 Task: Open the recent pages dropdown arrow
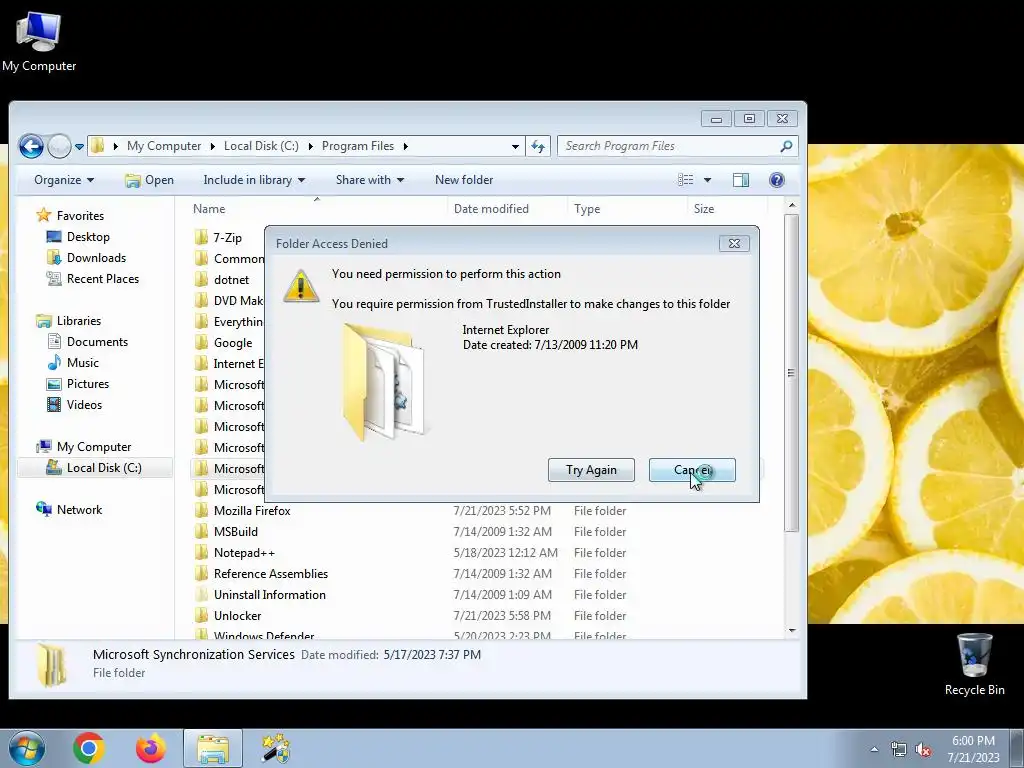(79, 147)
